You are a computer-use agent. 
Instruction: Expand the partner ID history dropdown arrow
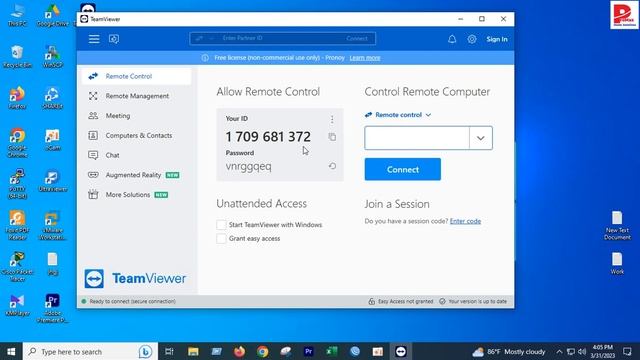[481, 138]
